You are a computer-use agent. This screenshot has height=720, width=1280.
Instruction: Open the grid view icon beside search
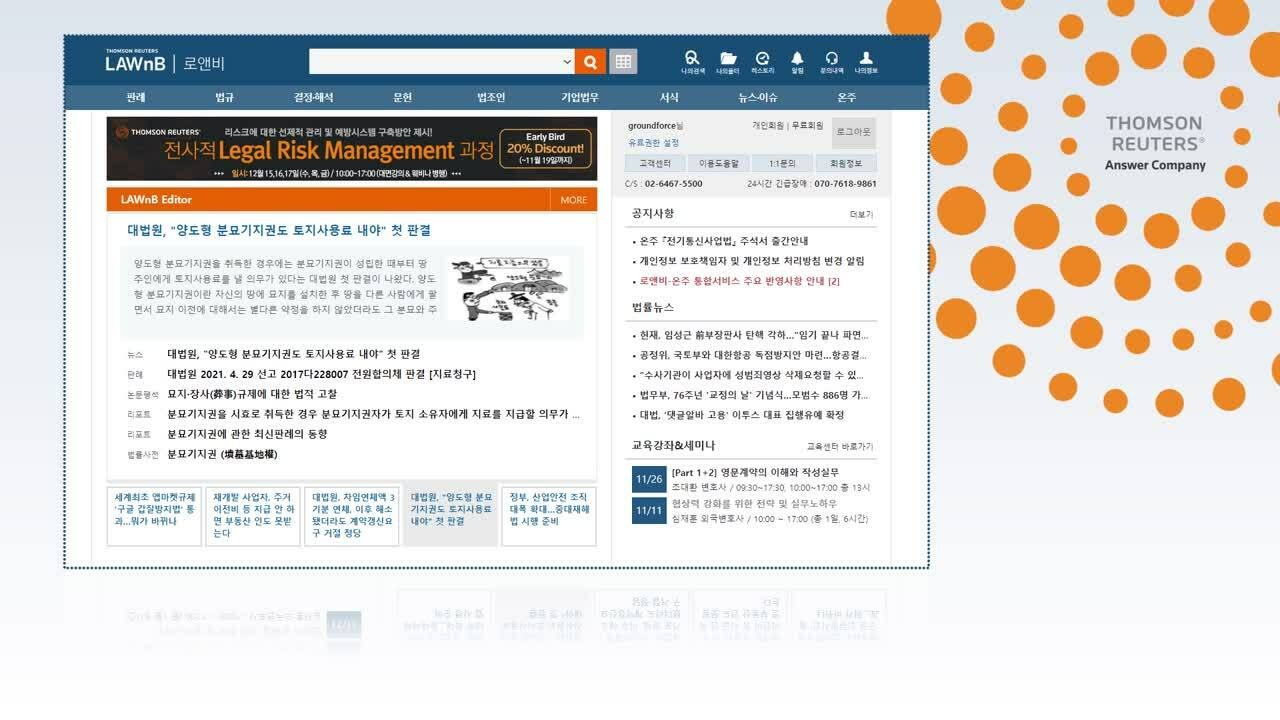pyautogui.click(x=623, y=62)
